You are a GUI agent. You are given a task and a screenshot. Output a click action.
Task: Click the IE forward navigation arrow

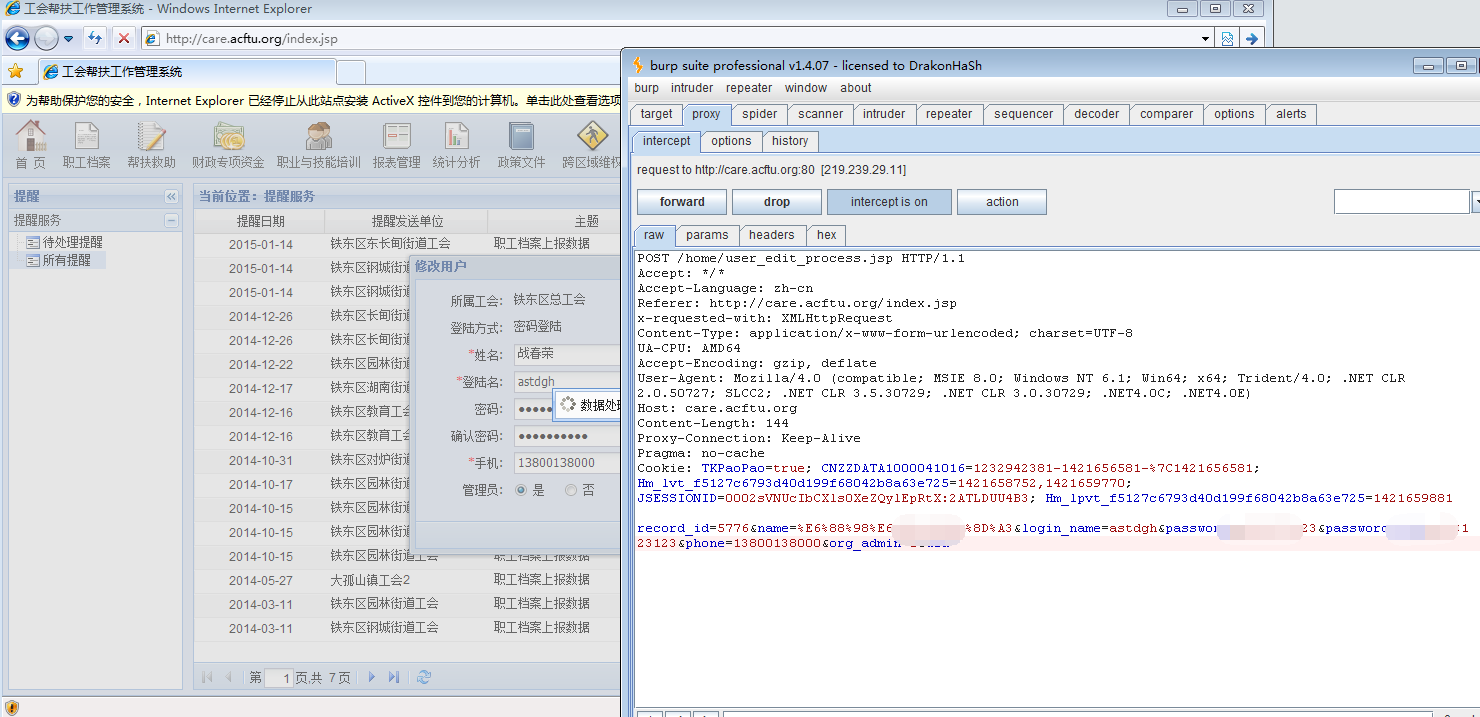46,38
